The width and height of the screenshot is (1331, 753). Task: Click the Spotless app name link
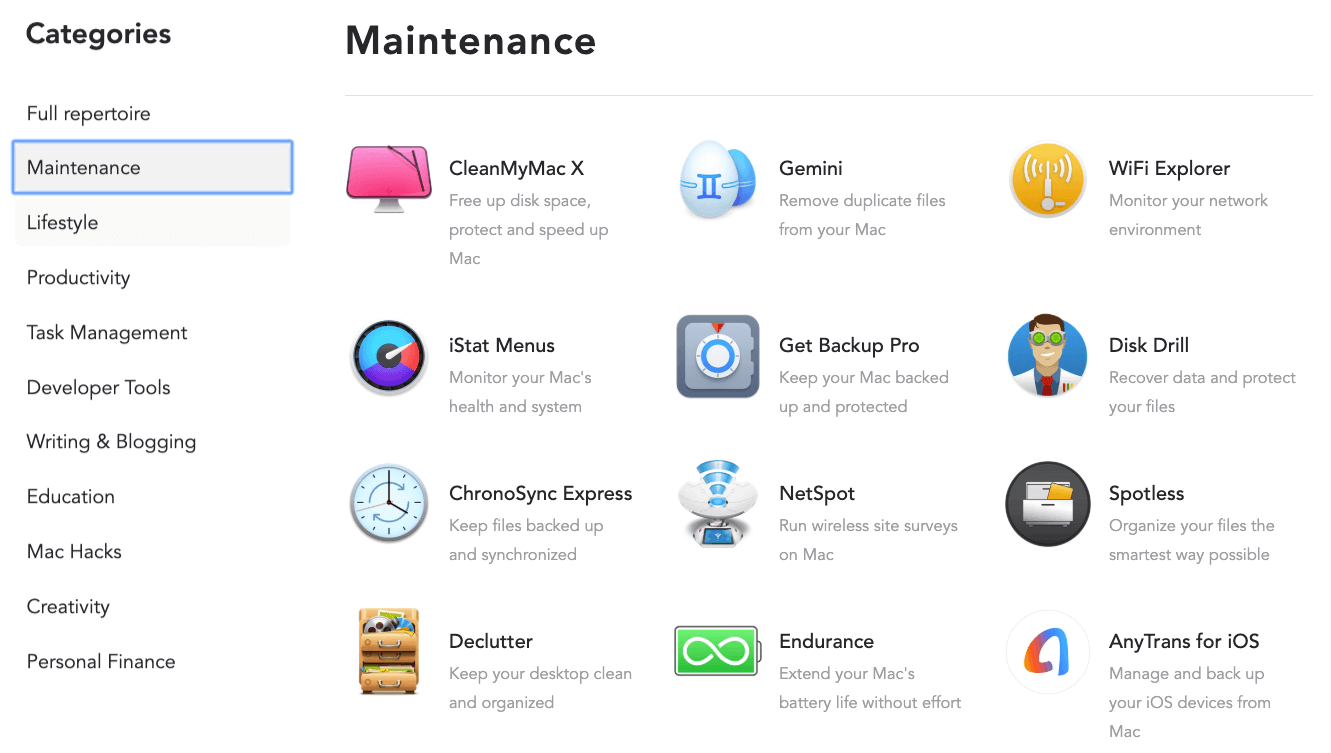(x=1146, y=493)
